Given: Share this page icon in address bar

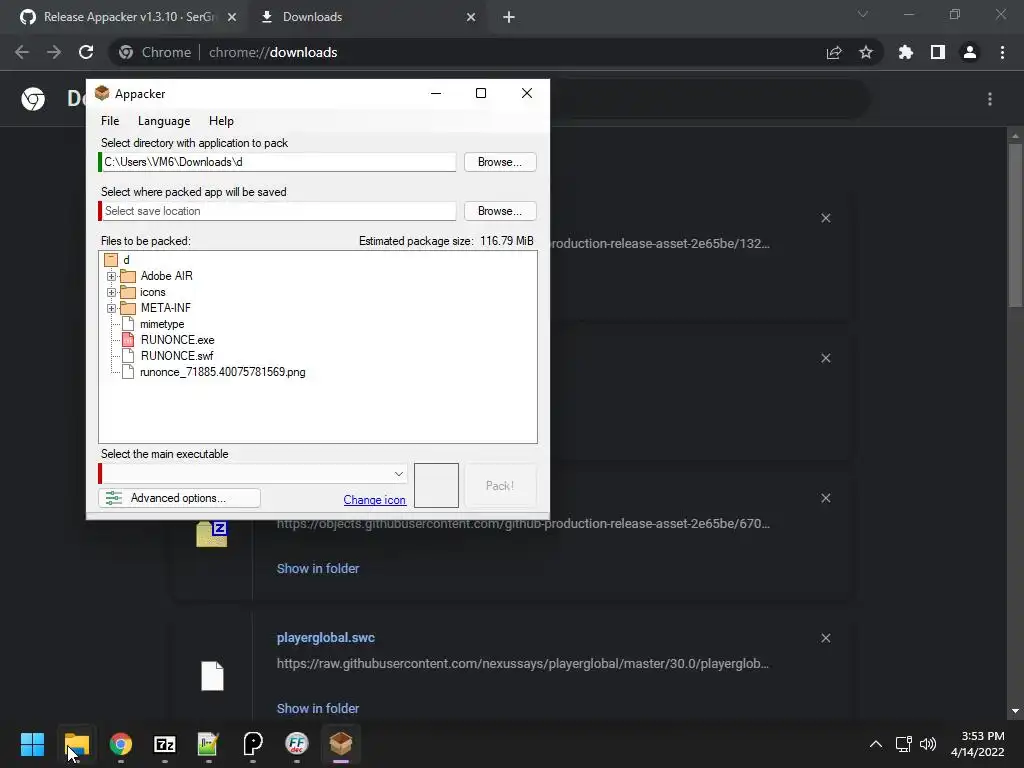Looking at the screenshot, I should (x=834, y=52).
